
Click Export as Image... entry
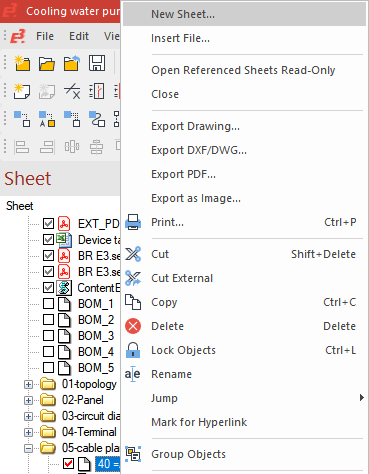pos(244,198)
